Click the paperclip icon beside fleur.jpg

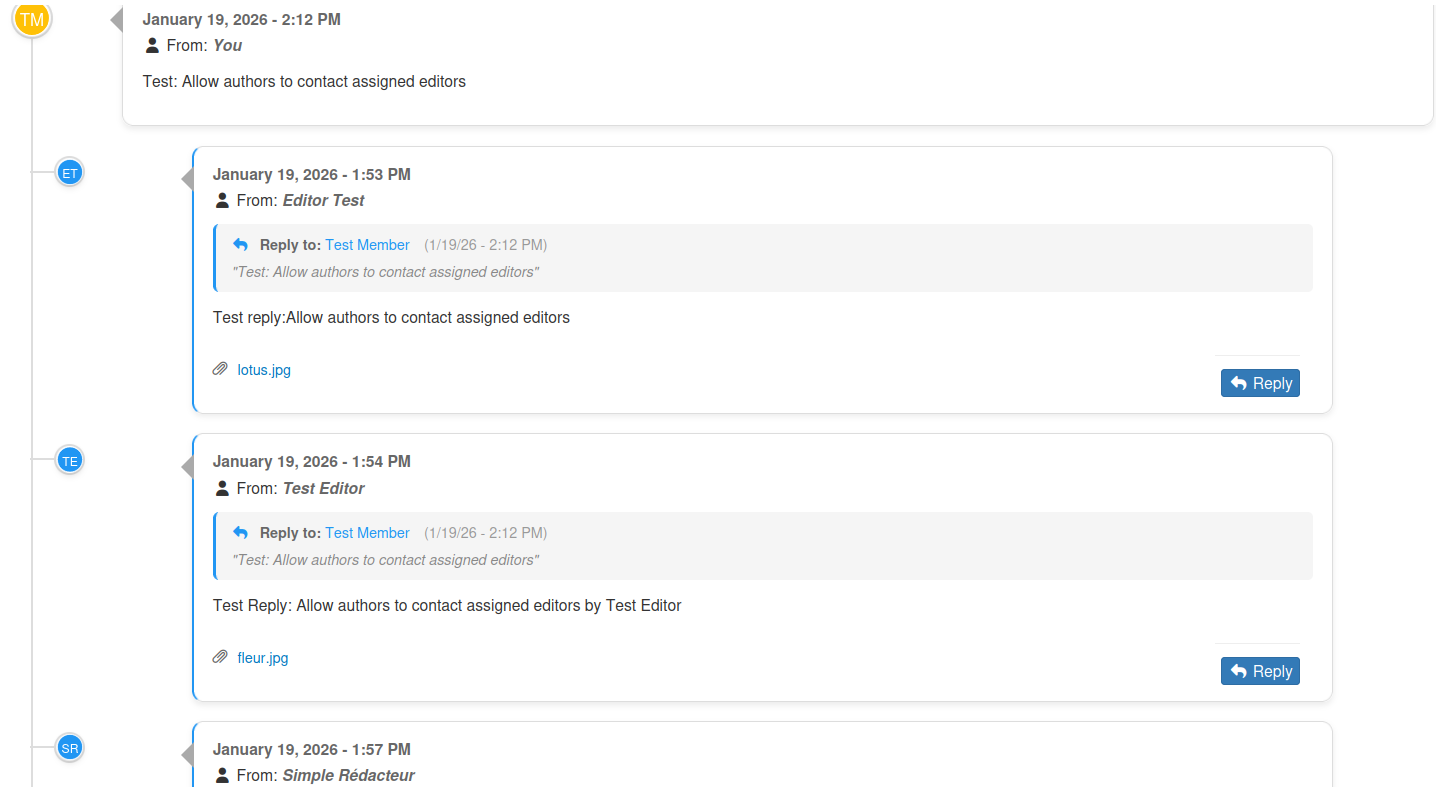click(220, 658)
